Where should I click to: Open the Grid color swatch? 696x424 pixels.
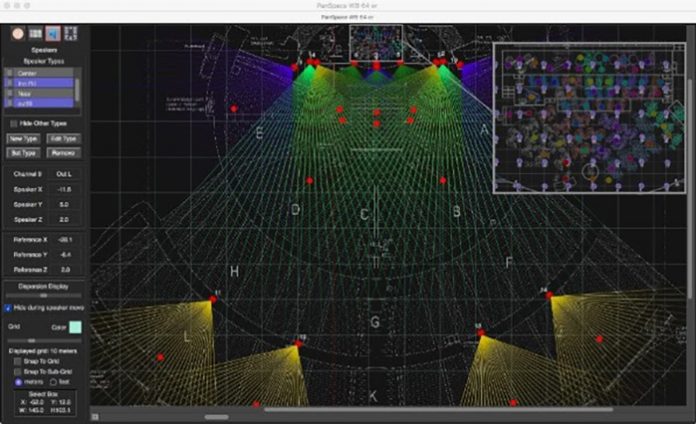coord(75,327)
